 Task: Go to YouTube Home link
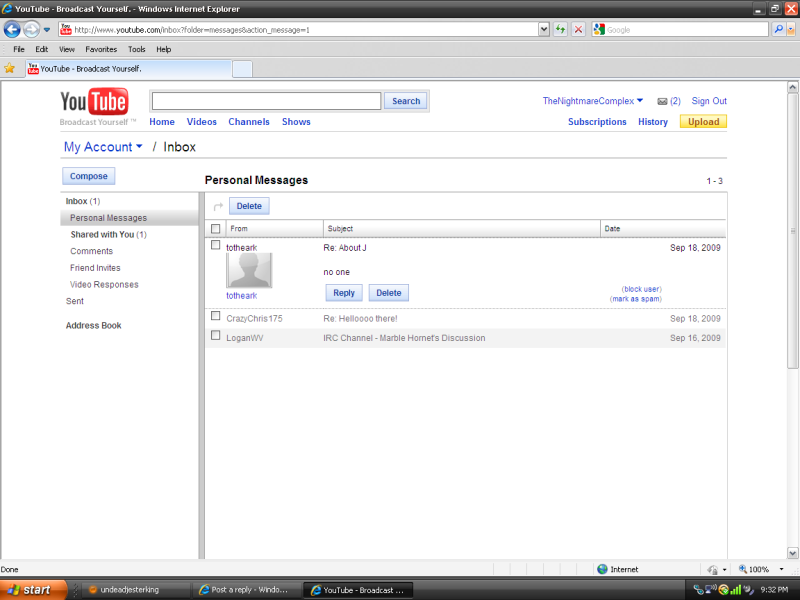[x=162, y=121]
